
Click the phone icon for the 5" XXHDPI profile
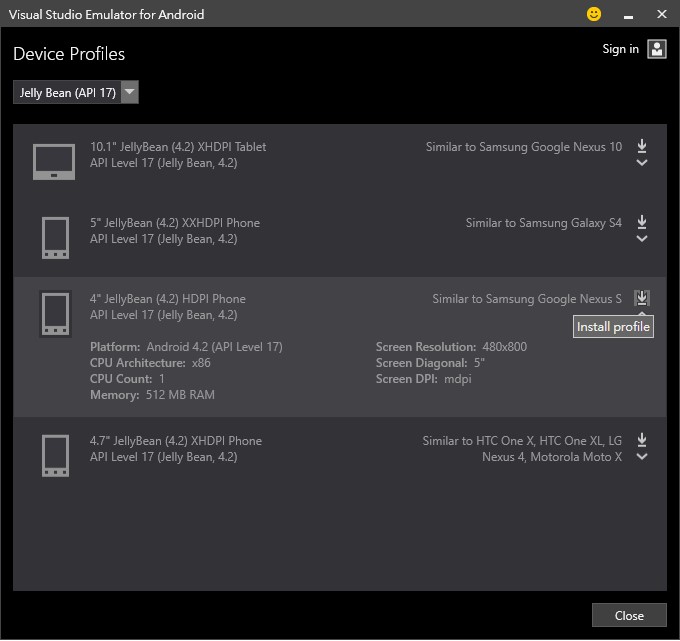[x=55, y=238]
